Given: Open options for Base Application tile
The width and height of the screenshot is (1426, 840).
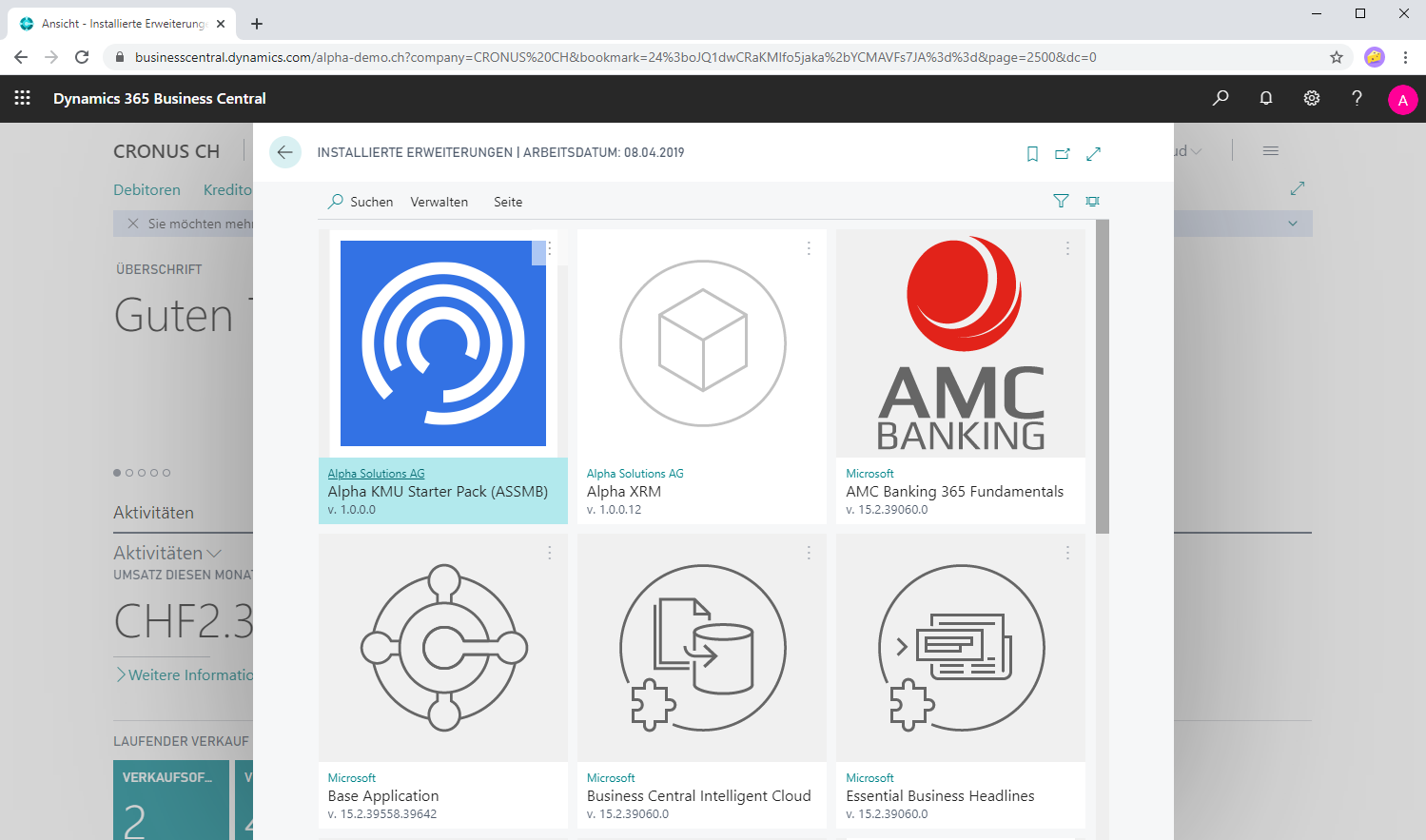Looking at the screenshot, I should pyautogui.click(x=550, y=553).
